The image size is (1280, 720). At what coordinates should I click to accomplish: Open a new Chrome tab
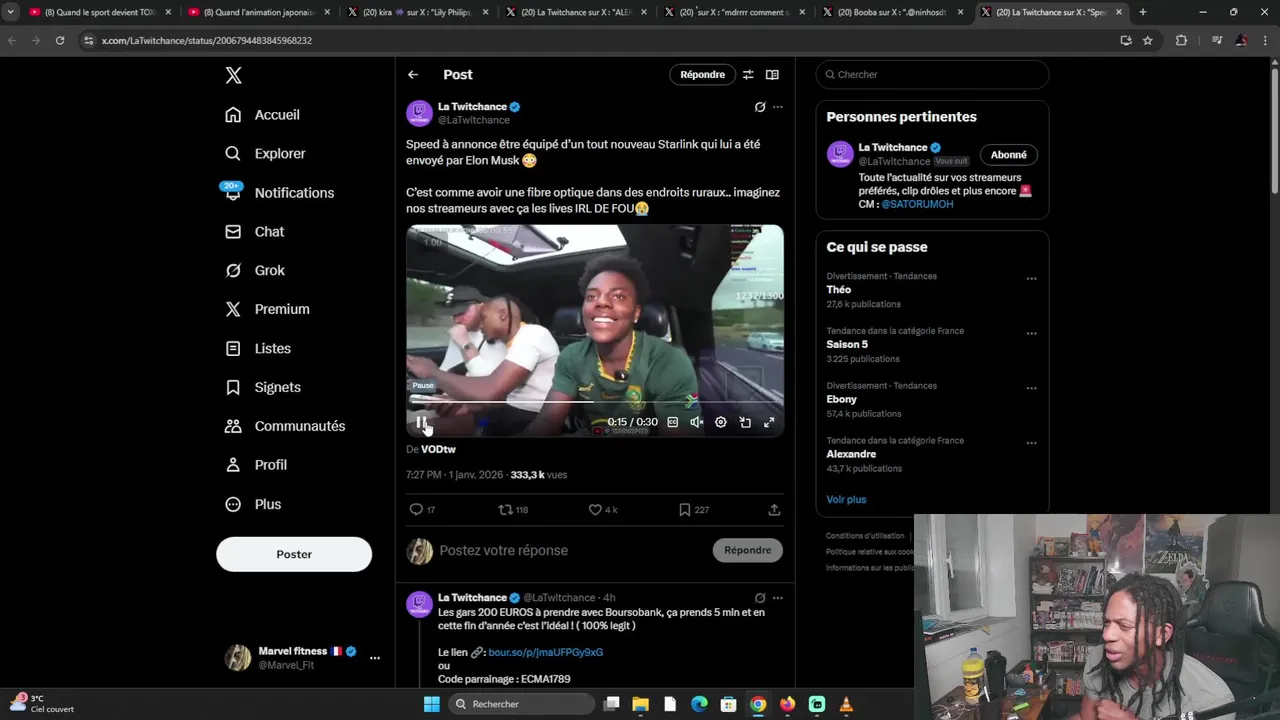click(1143, 12)
